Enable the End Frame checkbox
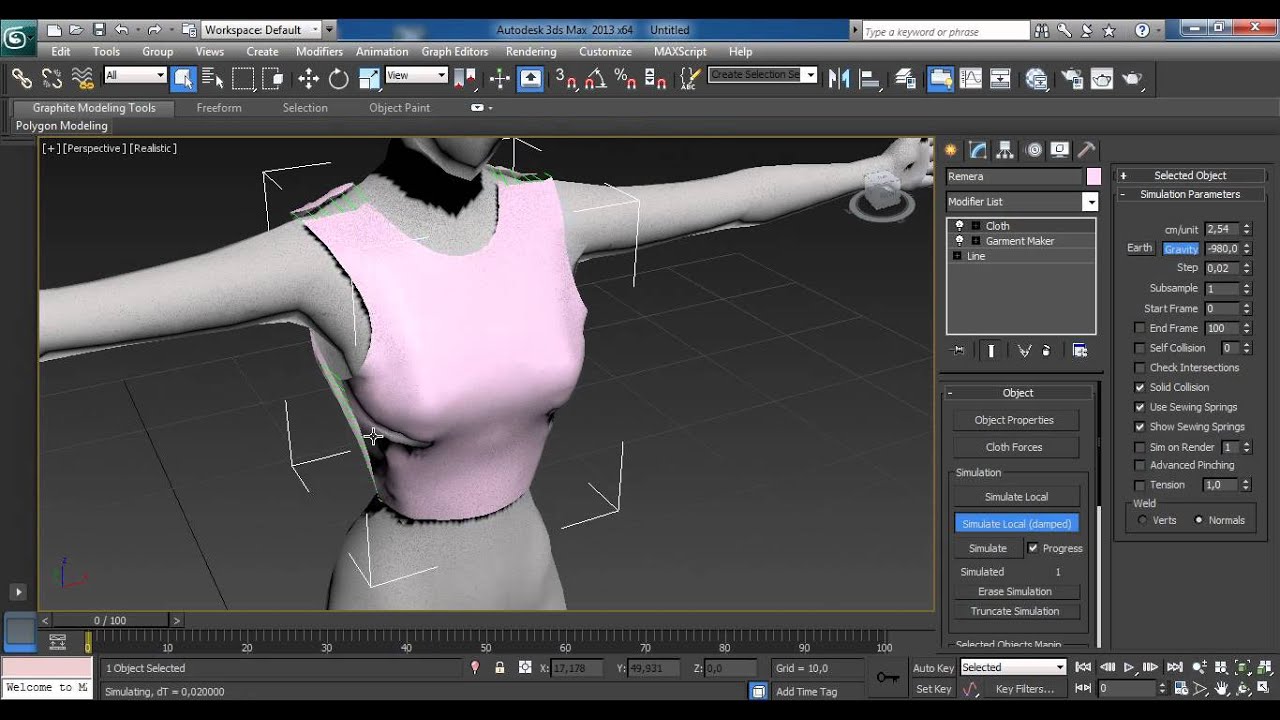This screenshot has height=720, width=1280. point(1139,328)
